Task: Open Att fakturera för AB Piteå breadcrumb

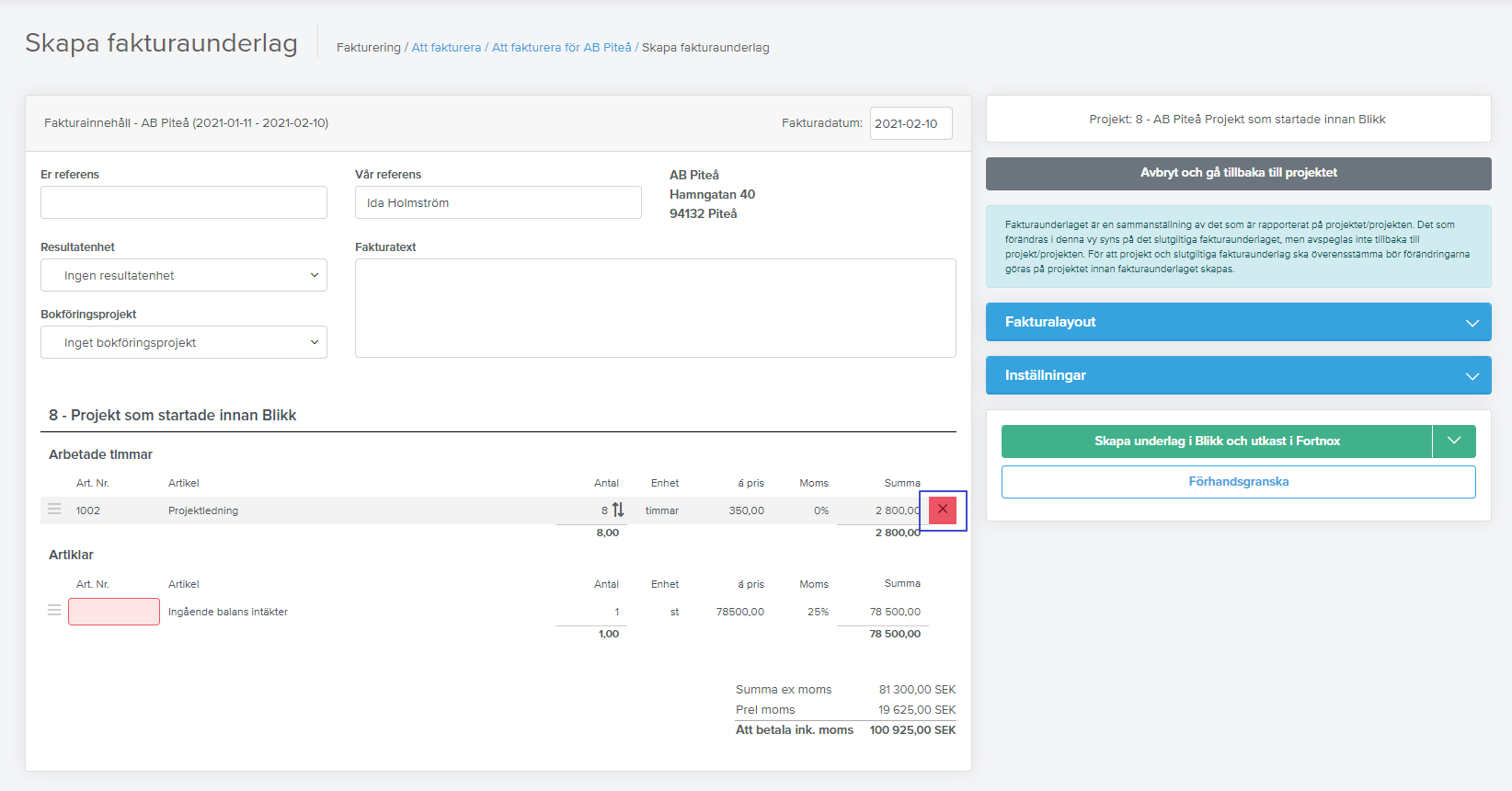Action: [x=562, y=48]
